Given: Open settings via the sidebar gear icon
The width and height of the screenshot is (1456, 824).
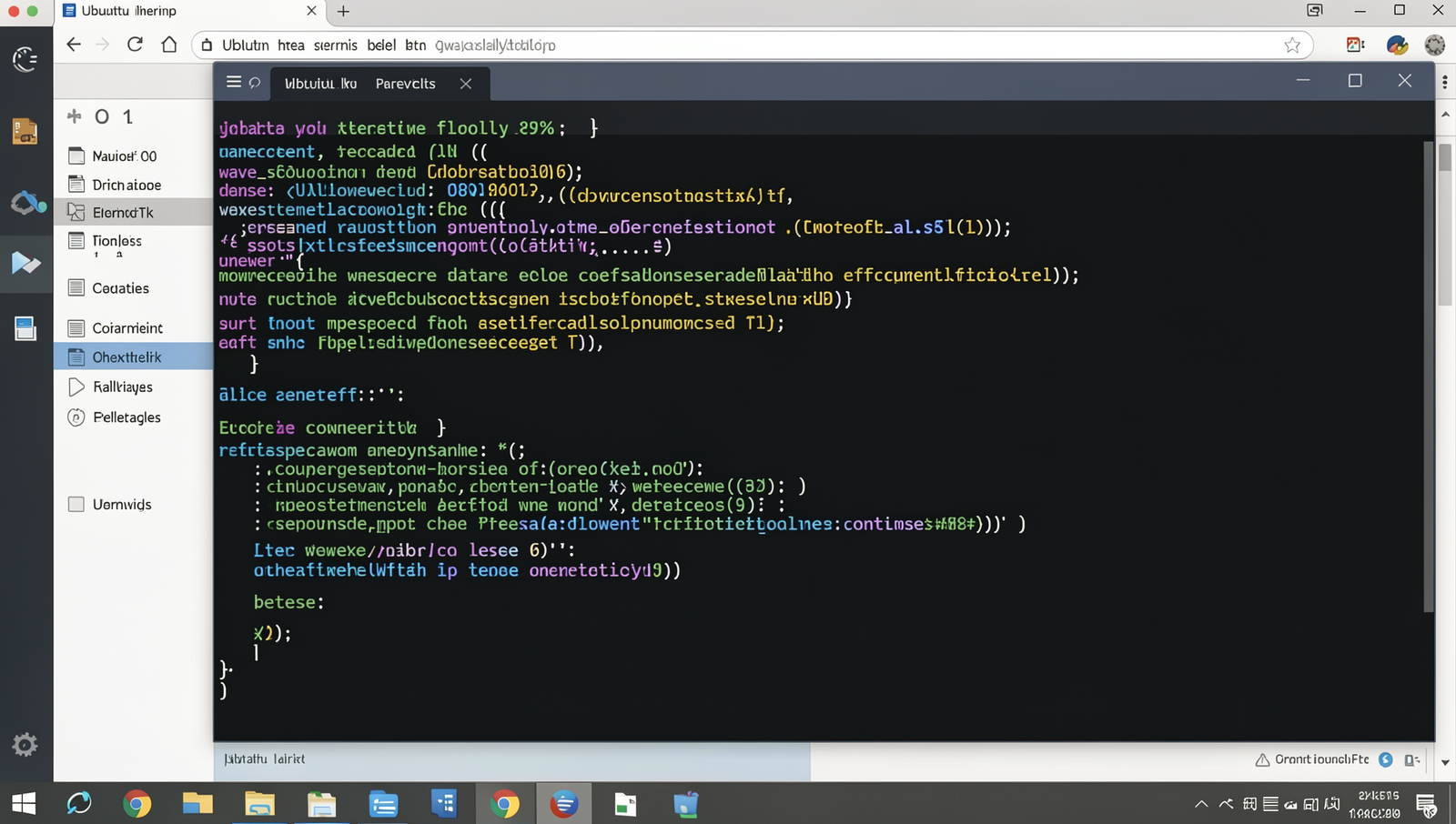Looking at the screenshot, I should 25,745.
